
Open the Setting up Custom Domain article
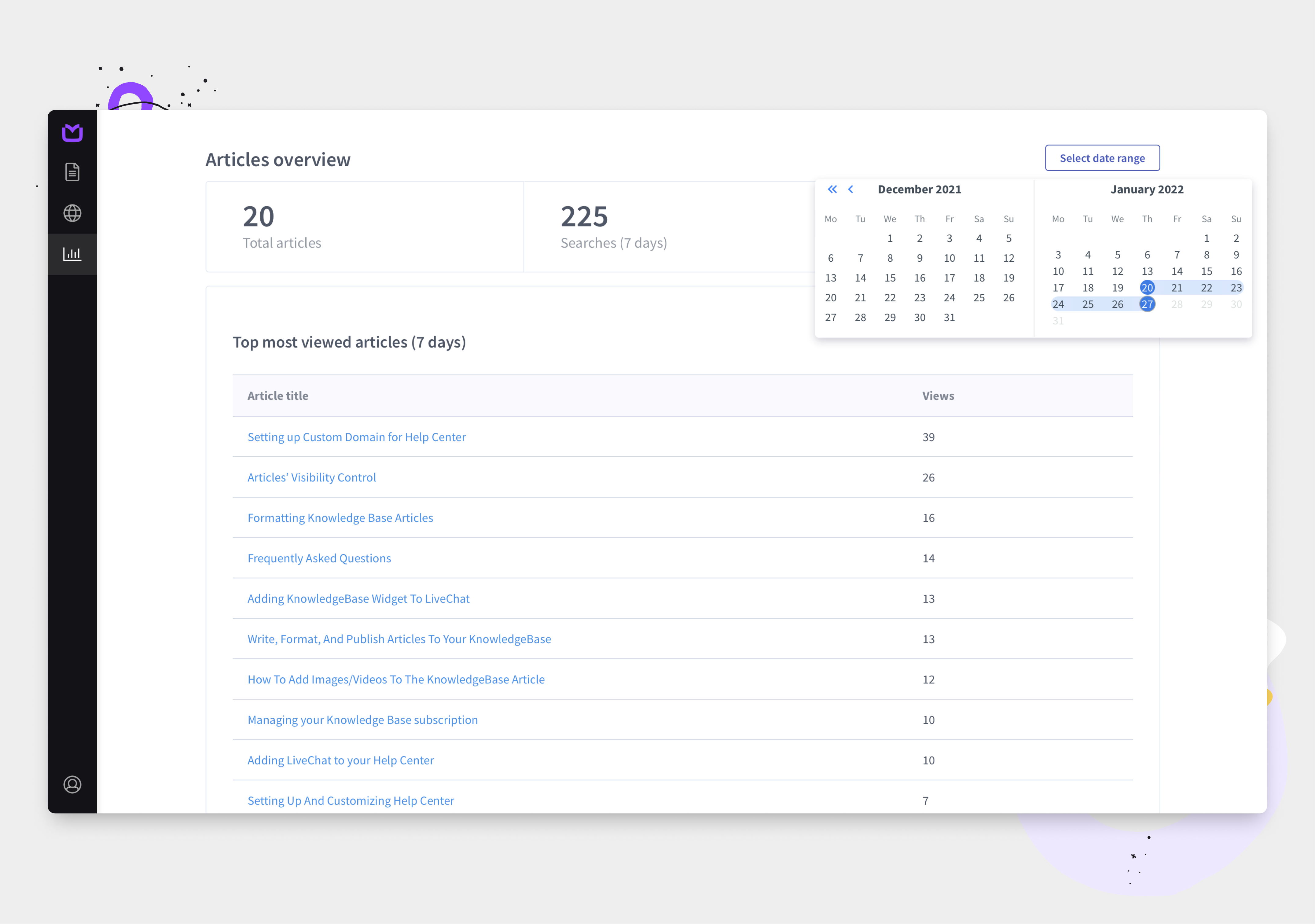(x=356, y=436)
